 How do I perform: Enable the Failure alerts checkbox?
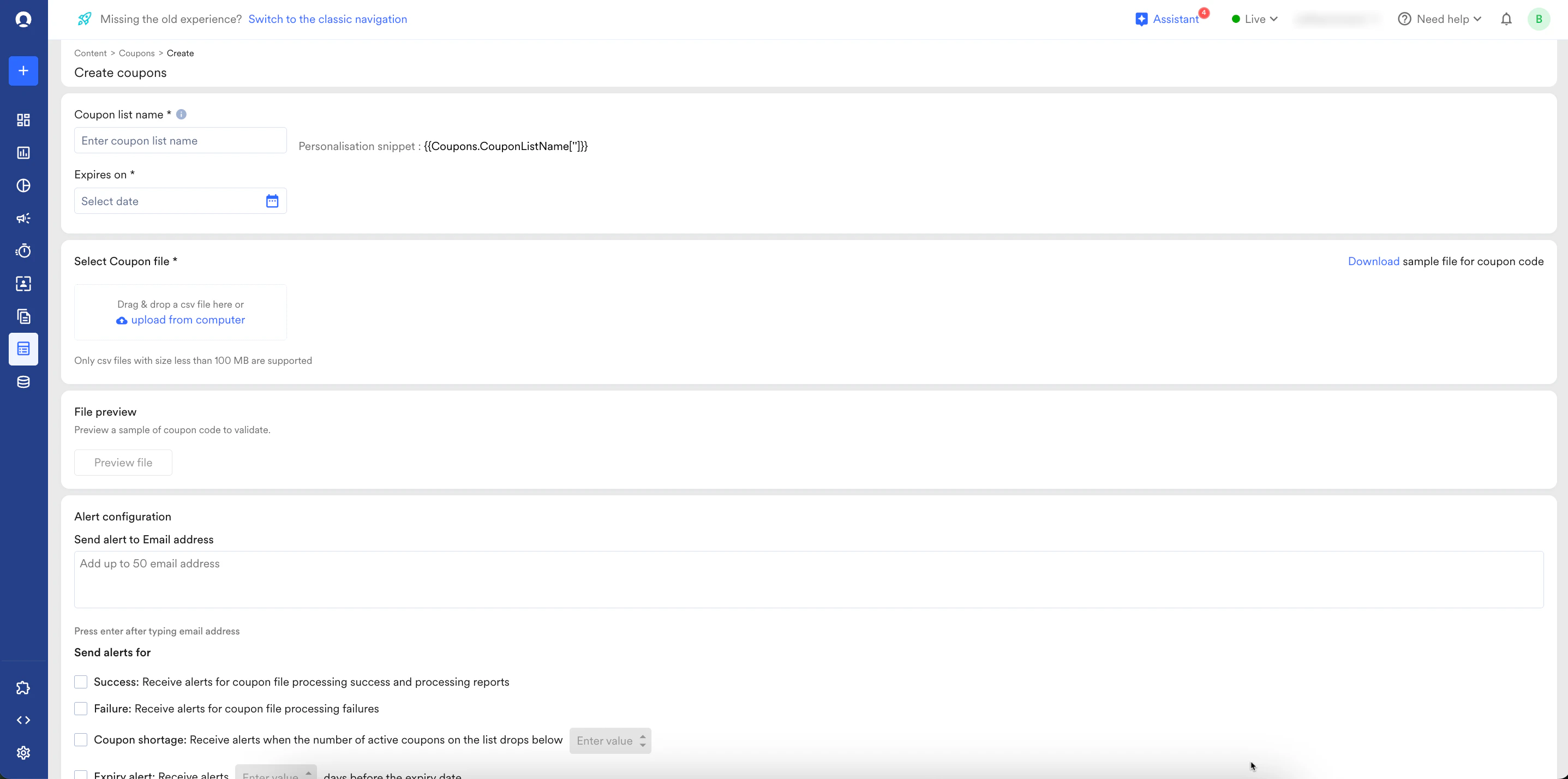tap(81, 709)
